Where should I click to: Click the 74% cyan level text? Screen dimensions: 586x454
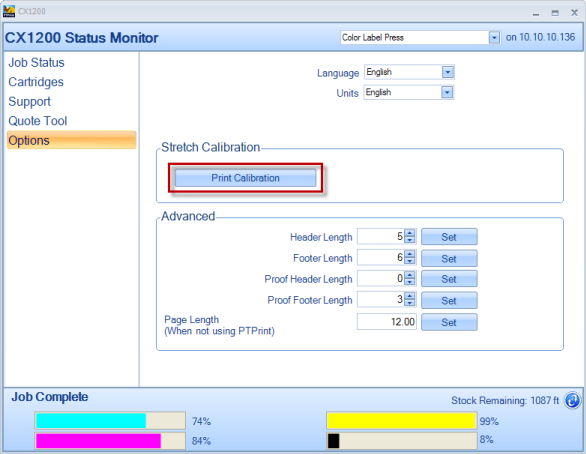pyautogui.click(x=201, y=421)
